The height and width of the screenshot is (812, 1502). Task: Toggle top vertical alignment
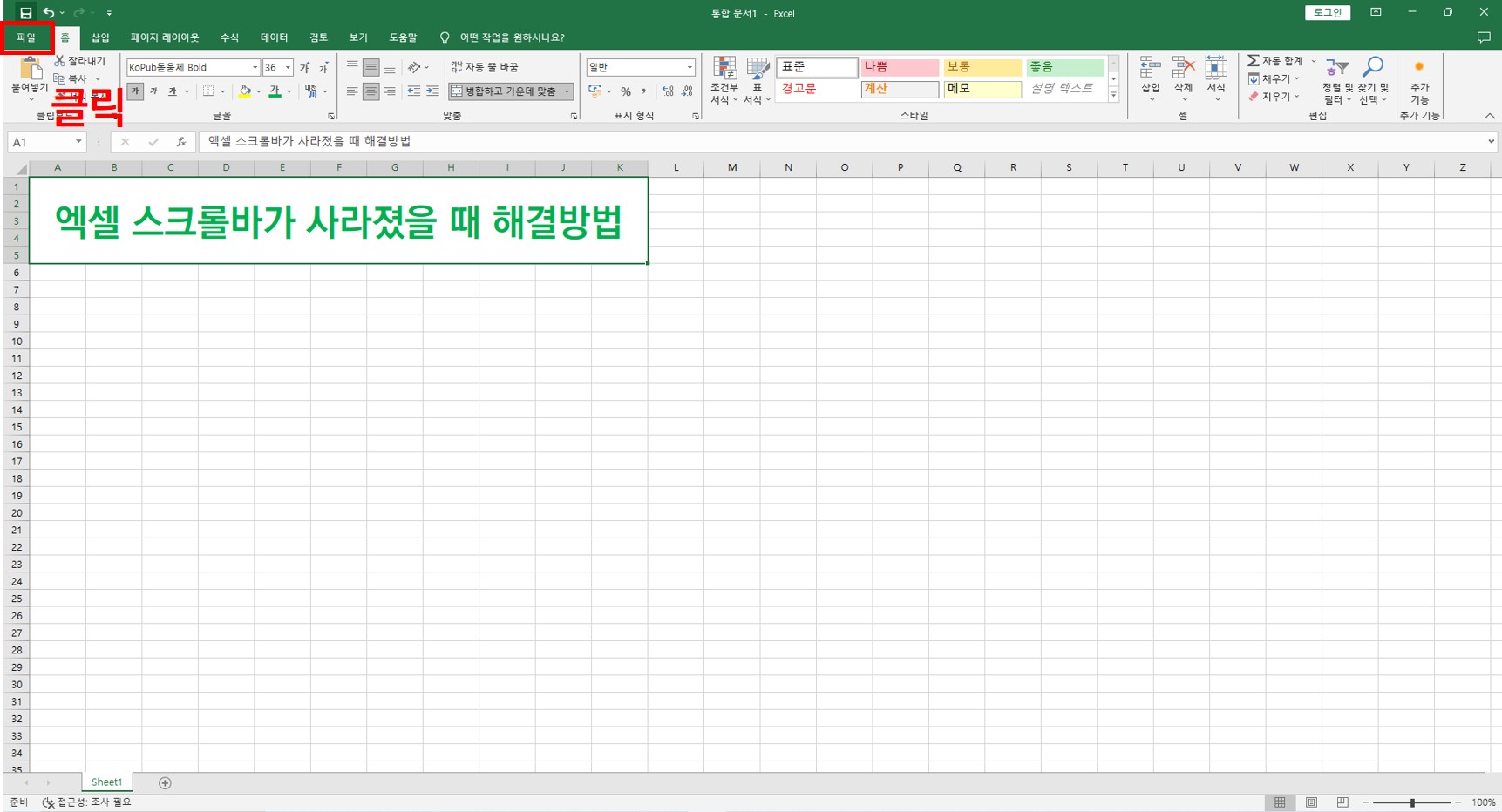[x=352, y=67]
